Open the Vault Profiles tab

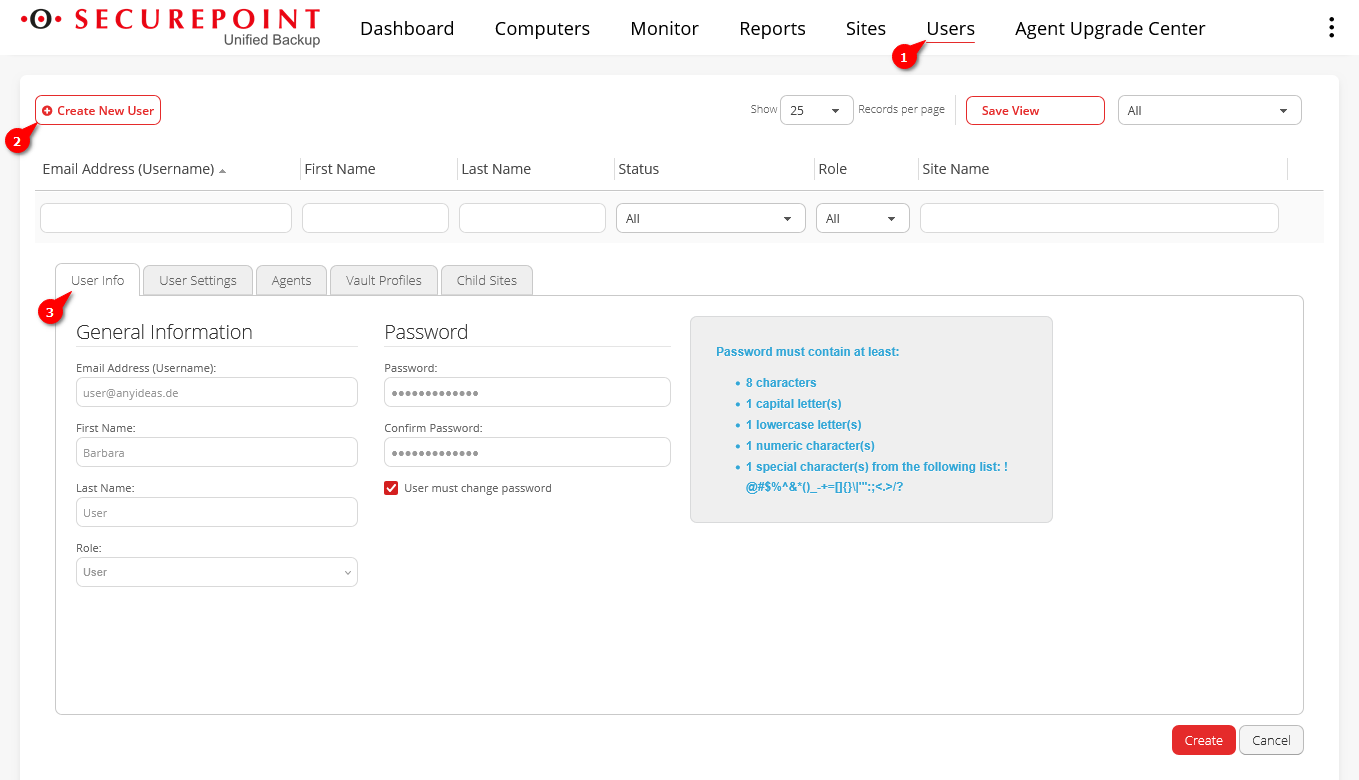coord(384,281)
